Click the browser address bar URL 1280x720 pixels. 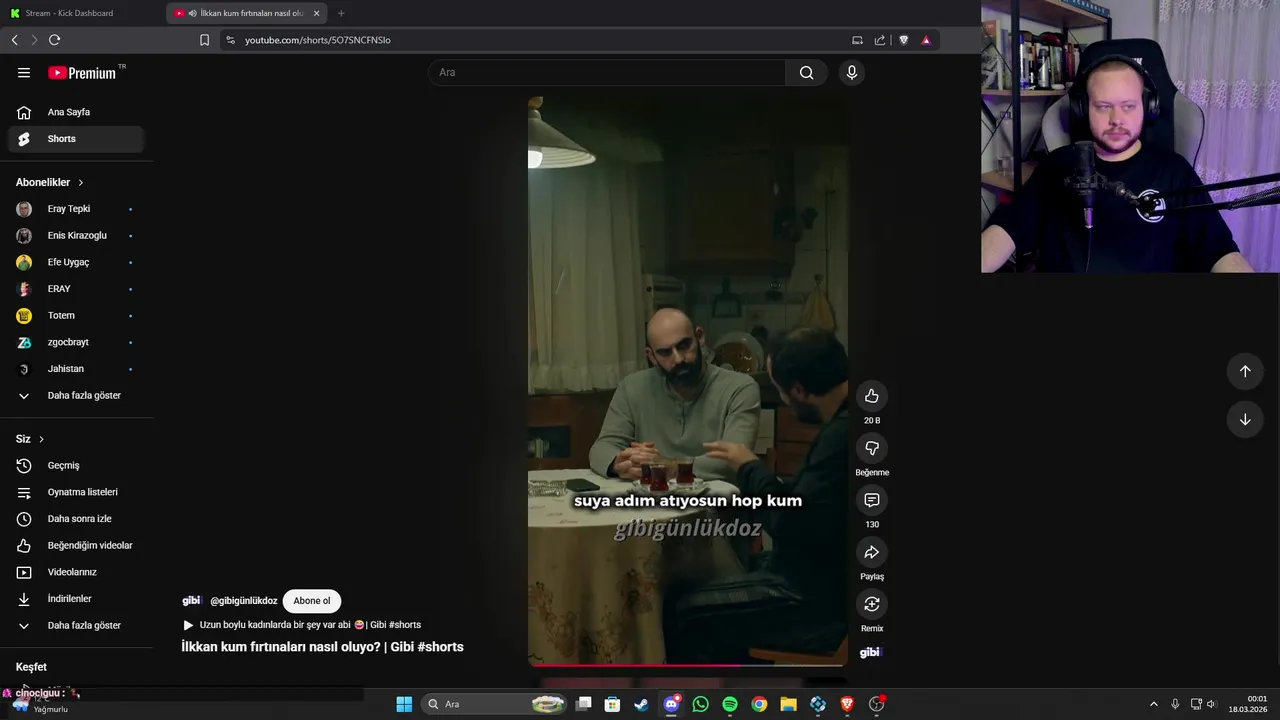click(x=318, y=40)
